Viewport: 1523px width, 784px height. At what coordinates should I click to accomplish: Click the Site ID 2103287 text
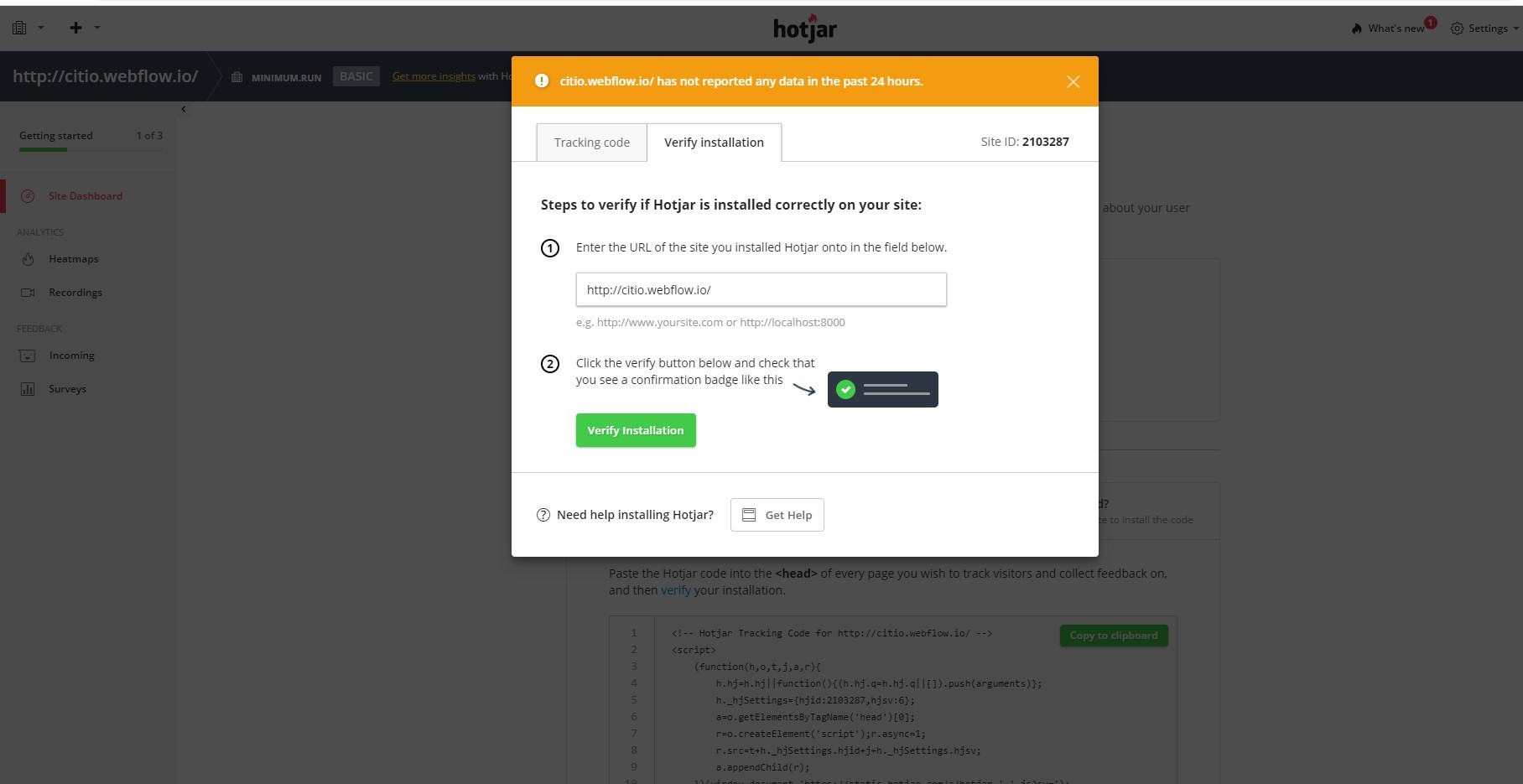pos(1025,142)
